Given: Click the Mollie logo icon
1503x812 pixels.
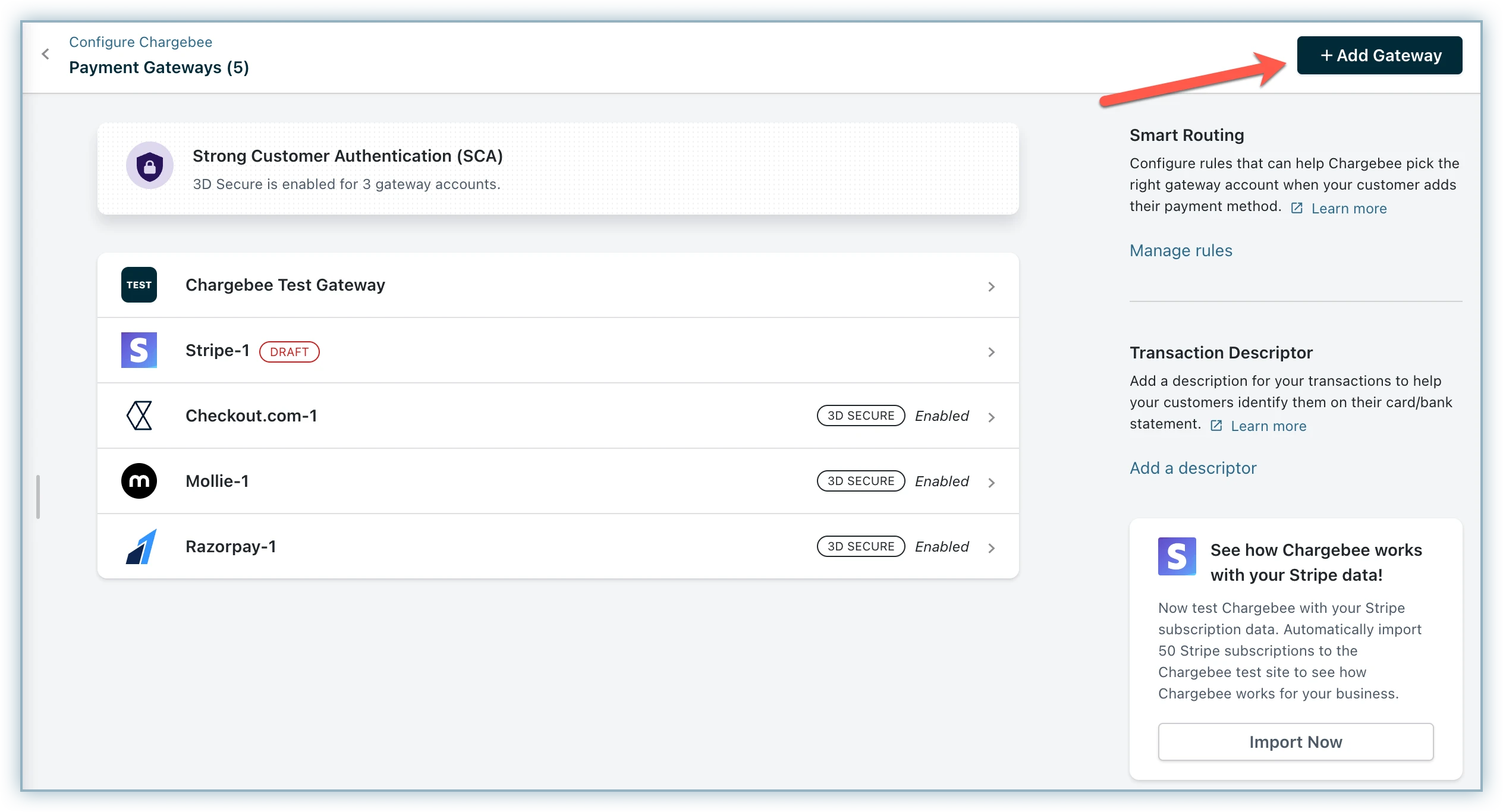Looking at the screenshot, I should pos(139,481).
